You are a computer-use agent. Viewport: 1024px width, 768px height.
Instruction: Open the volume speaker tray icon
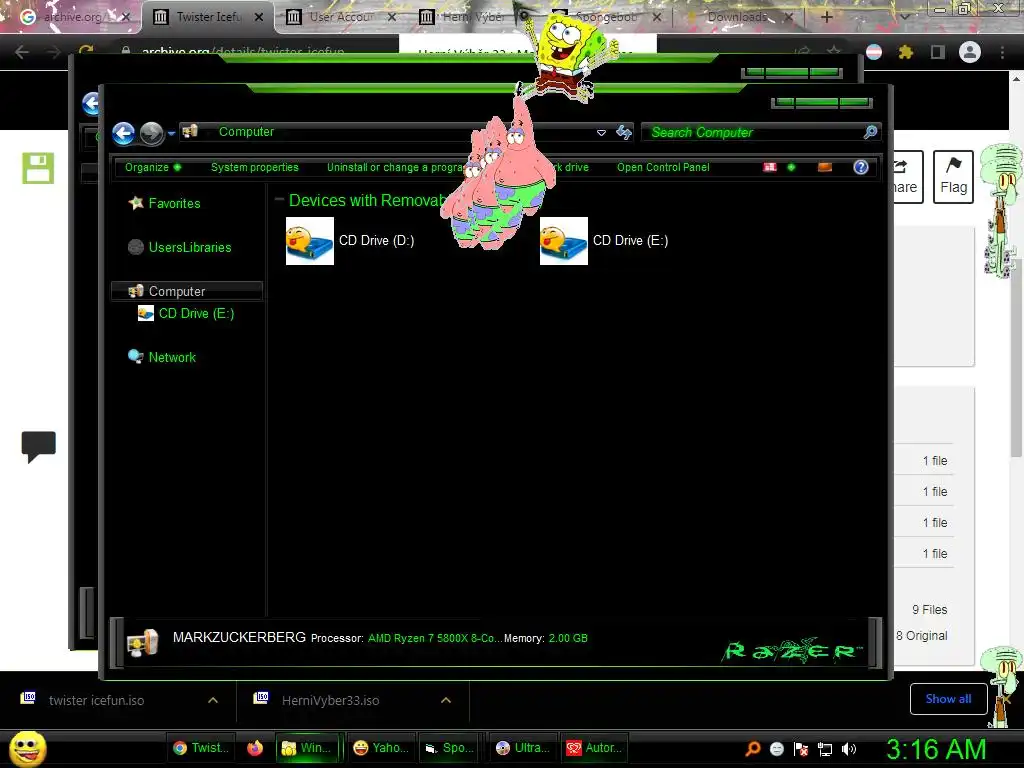tap(849, 749)
